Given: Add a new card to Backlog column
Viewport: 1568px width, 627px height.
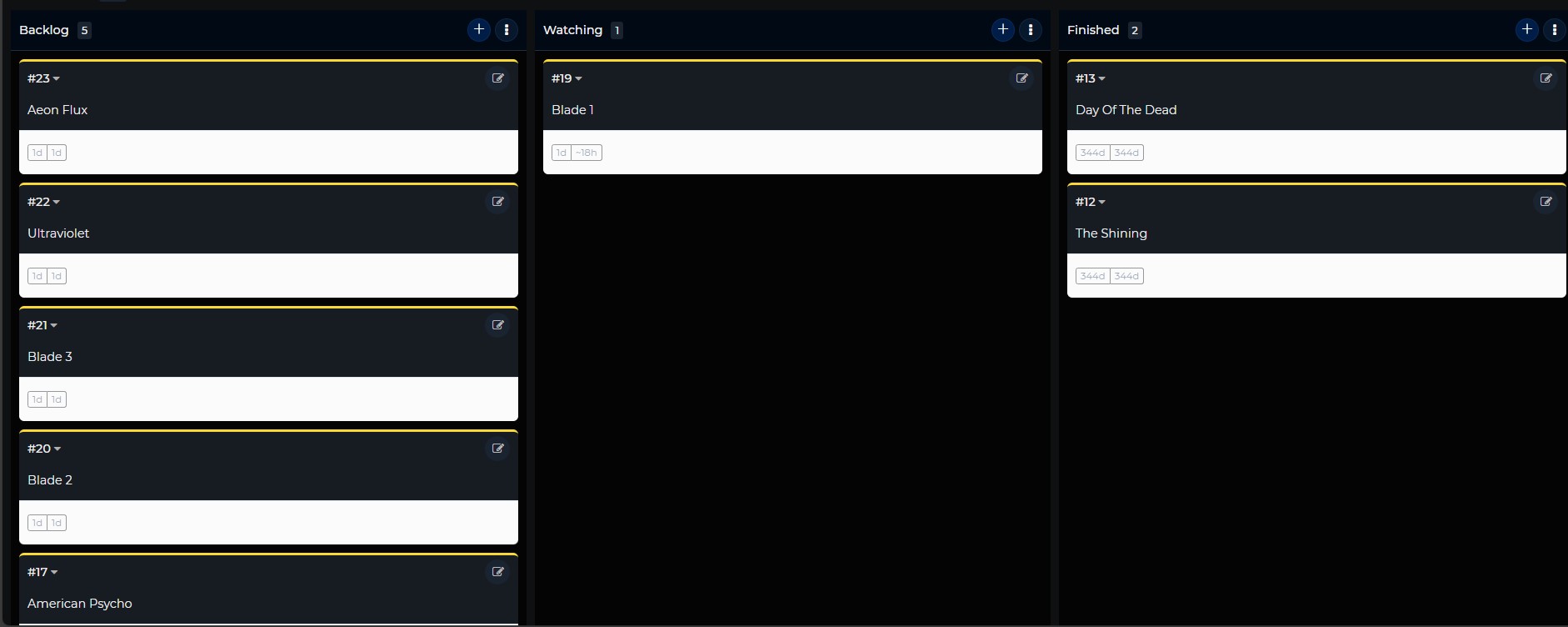Looking at the screenshot, I should [x=478, y=30].
